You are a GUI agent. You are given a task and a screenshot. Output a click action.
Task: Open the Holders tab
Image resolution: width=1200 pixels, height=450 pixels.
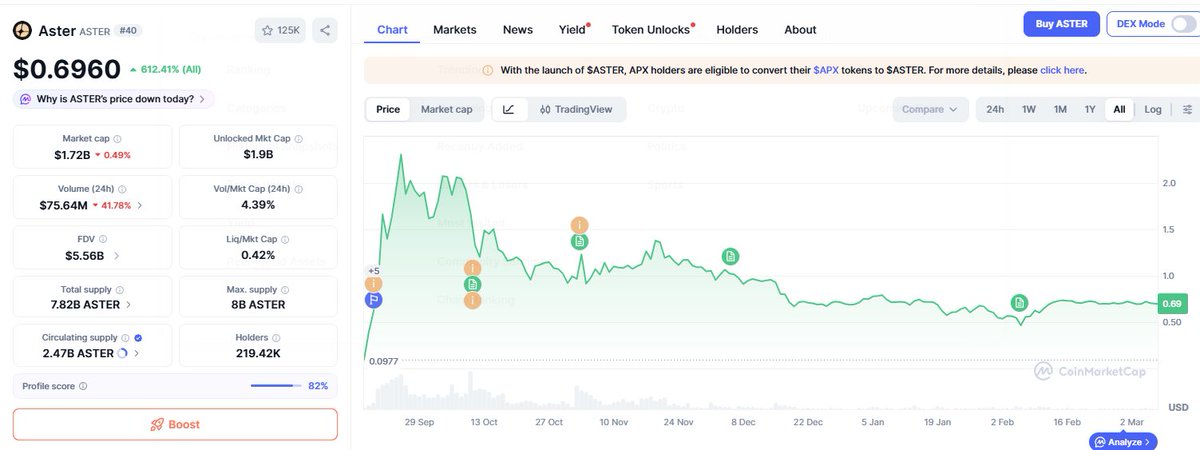[737, 29]
